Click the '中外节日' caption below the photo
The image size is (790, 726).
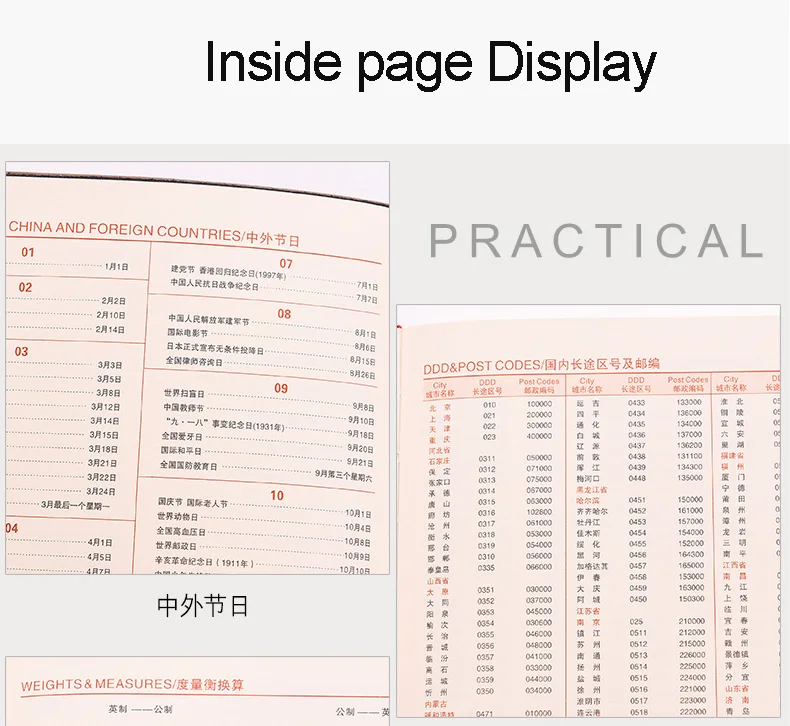203,606
